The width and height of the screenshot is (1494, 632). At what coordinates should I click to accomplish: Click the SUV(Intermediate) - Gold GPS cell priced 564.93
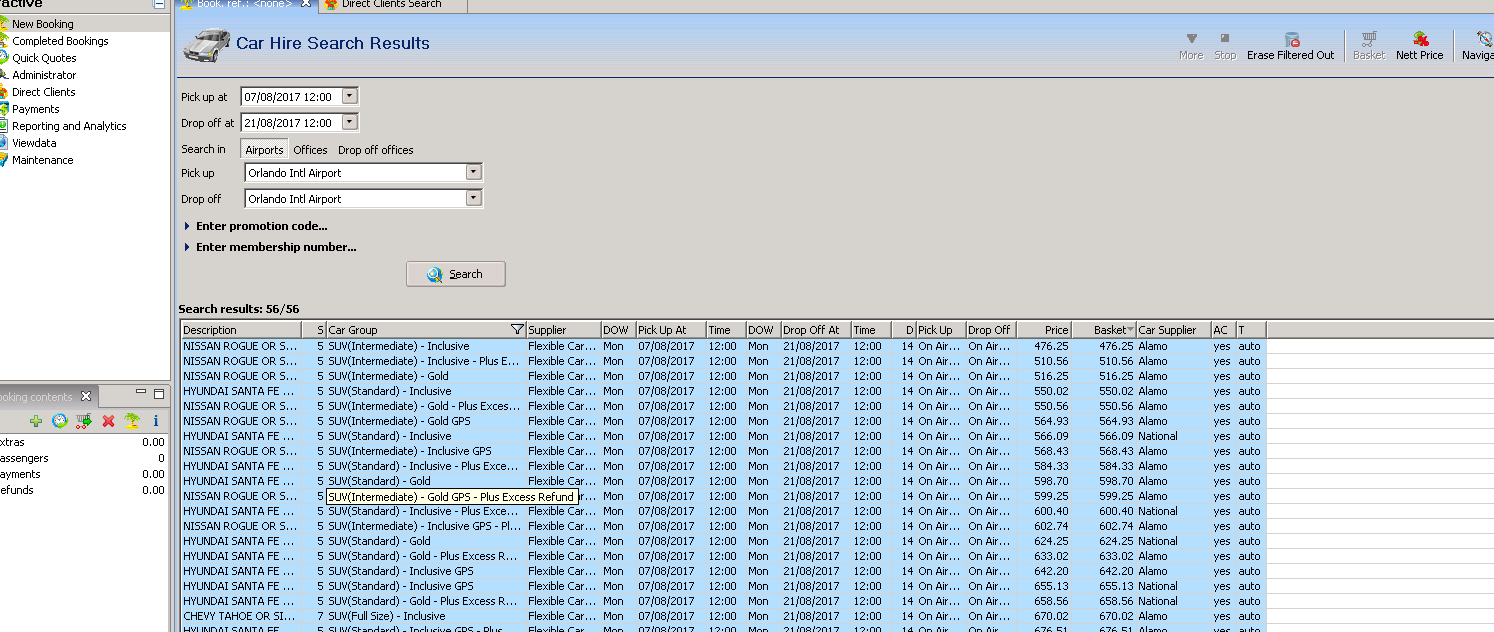425,421
